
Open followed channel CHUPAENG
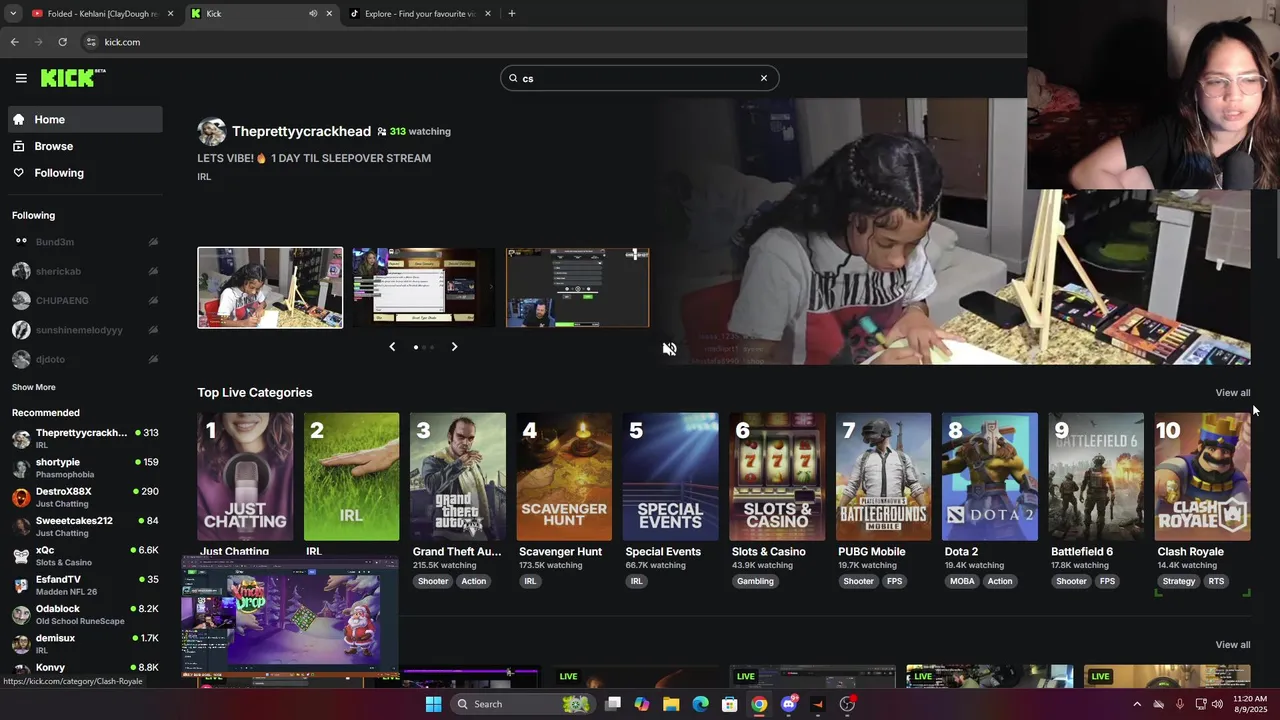point(85,300)
